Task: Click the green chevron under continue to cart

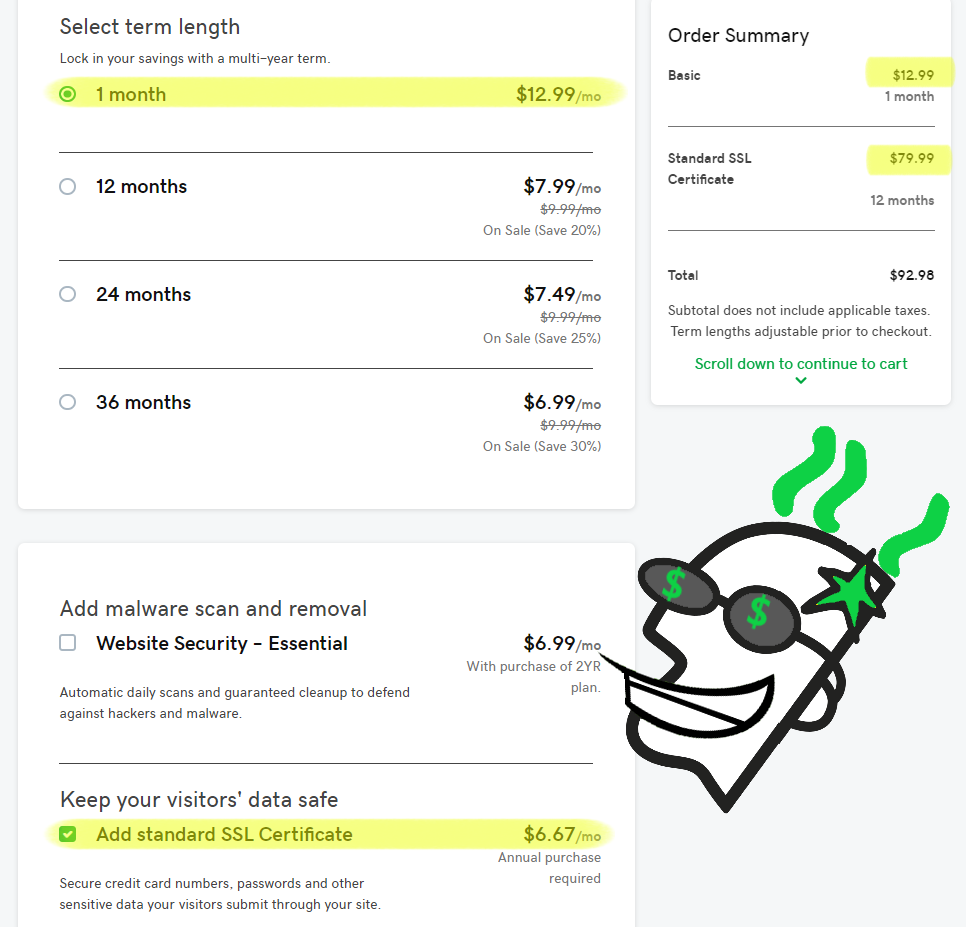Action: tap(801, 381)
